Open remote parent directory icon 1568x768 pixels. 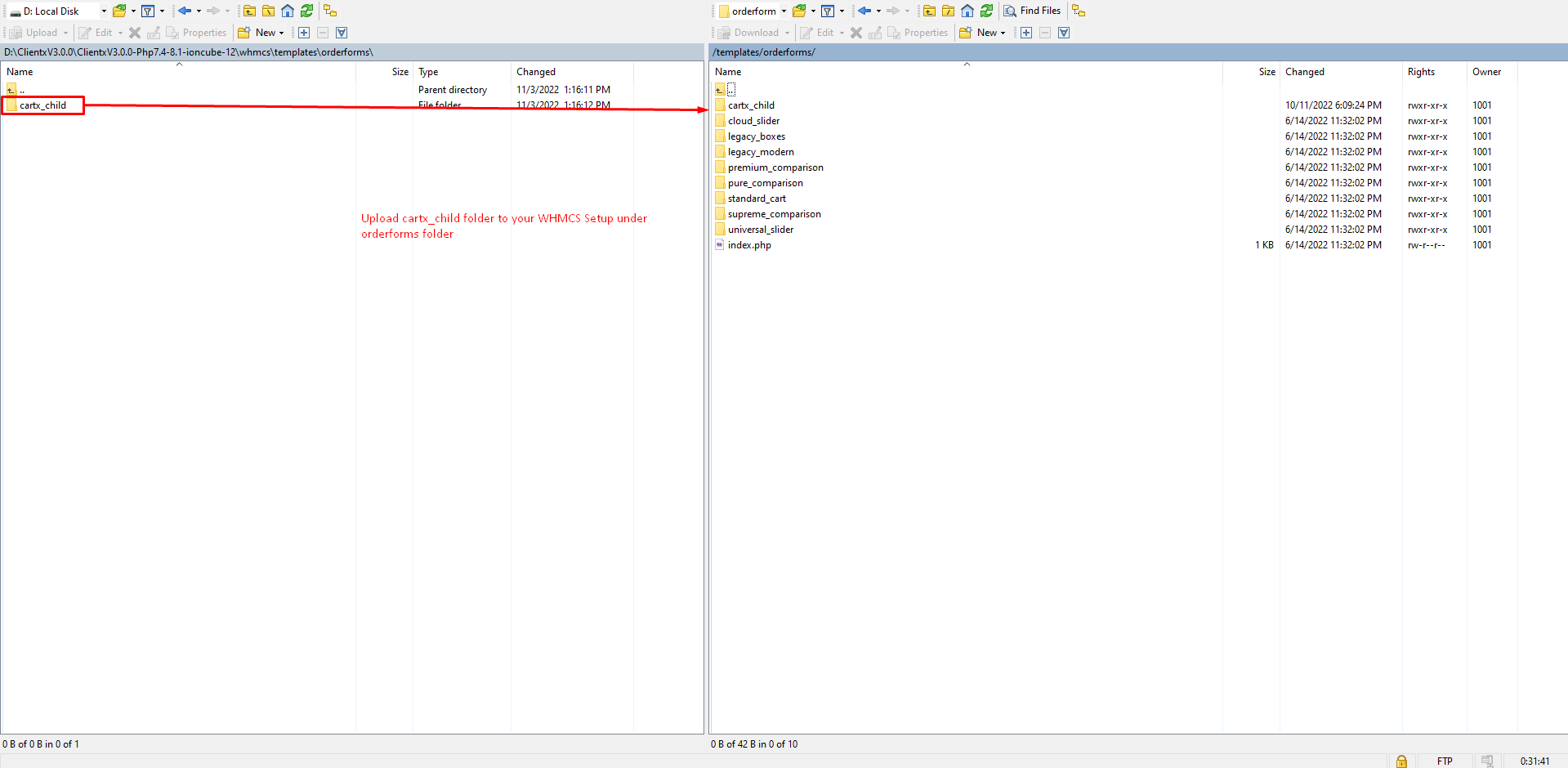click(929, 11)
